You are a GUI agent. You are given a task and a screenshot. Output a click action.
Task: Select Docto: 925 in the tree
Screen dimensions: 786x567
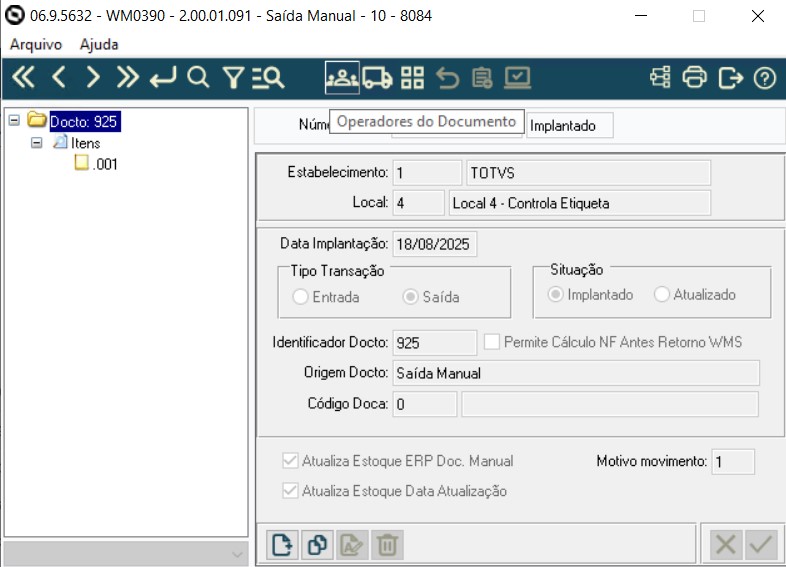85,122
